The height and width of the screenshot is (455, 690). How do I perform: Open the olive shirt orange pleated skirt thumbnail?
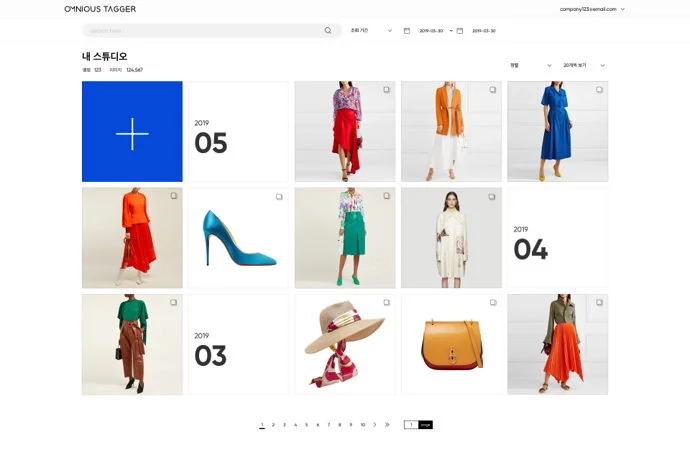click(558, 344)
